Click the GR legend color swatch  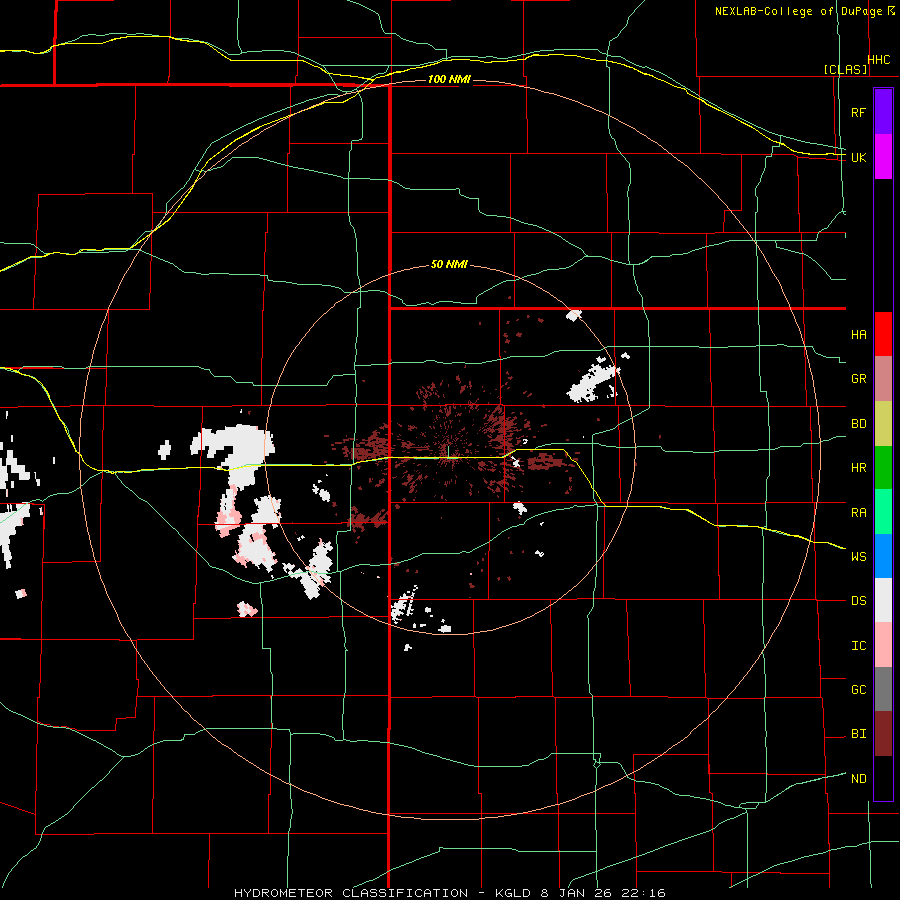click(883, 378)
